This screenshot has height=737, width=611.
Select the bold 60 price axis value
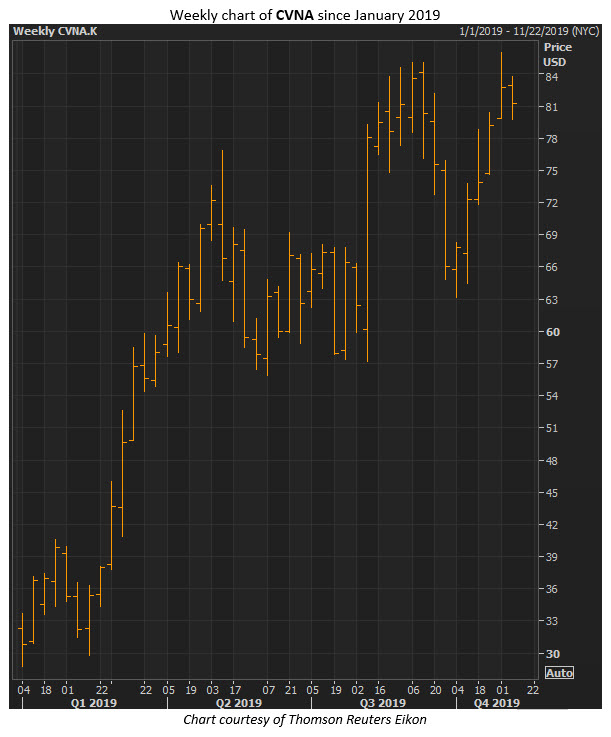(552, 332)
